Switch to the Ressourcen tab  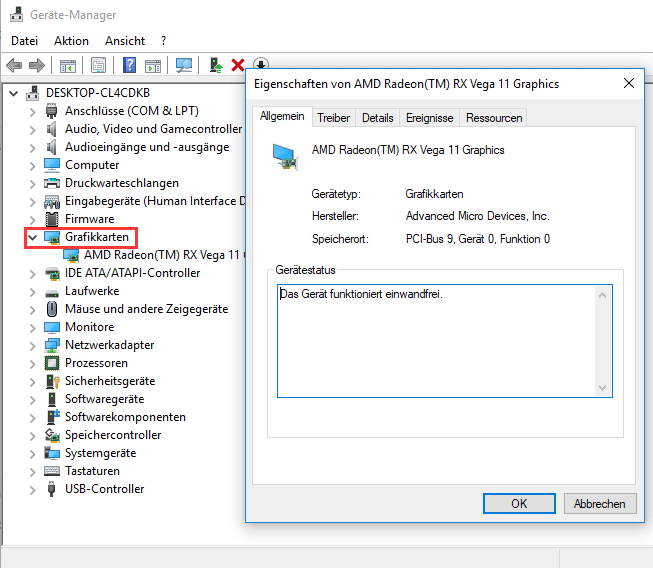(493, 118)
